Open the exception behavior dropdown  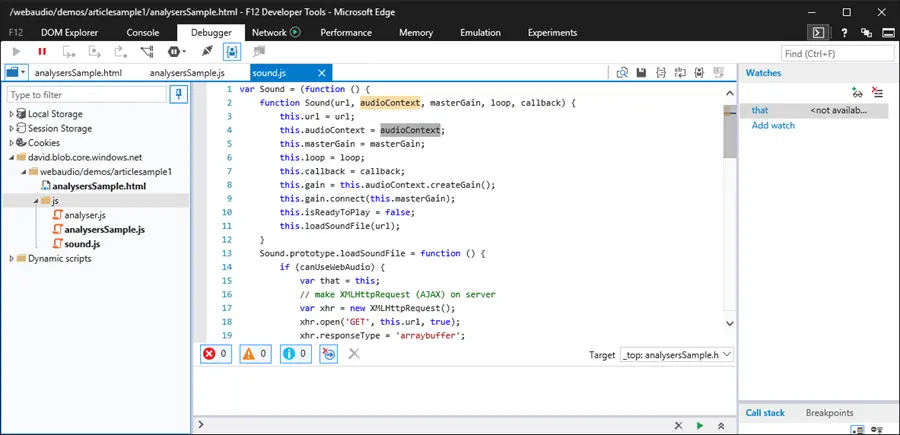coord(177,52)
